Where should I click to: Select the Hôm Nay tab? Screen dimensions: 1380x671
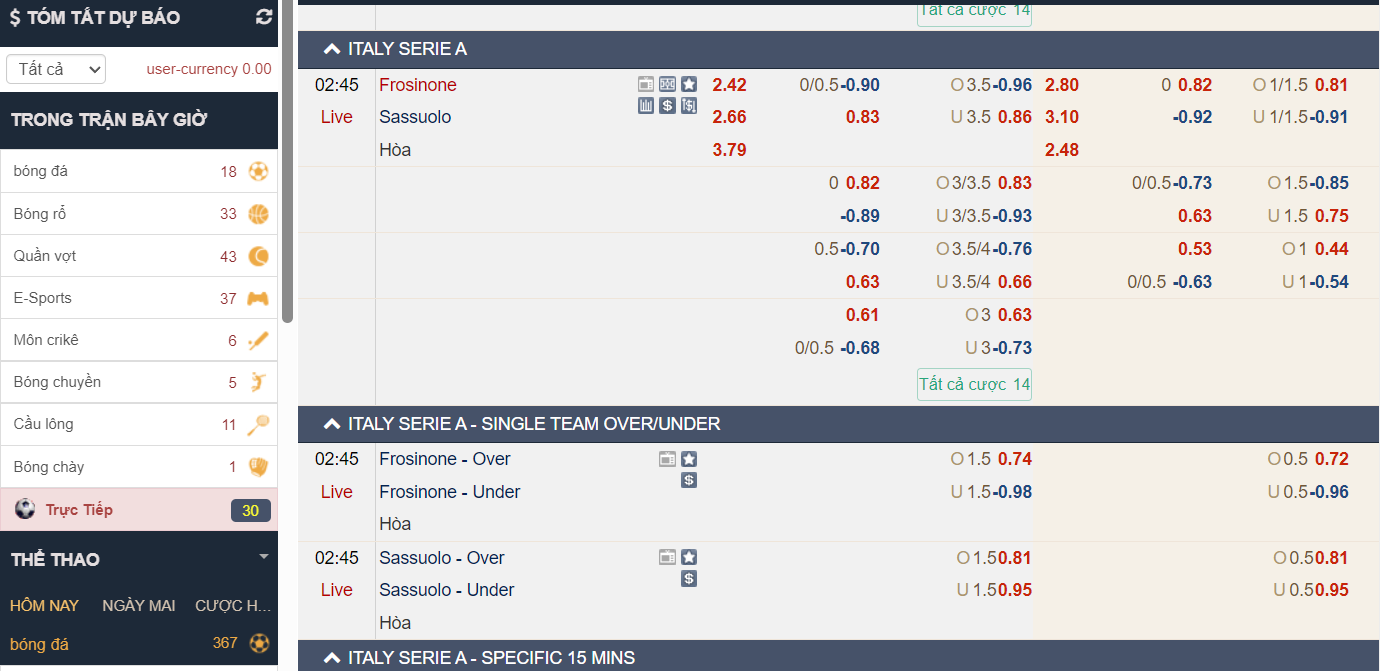[x=44, y=605]
